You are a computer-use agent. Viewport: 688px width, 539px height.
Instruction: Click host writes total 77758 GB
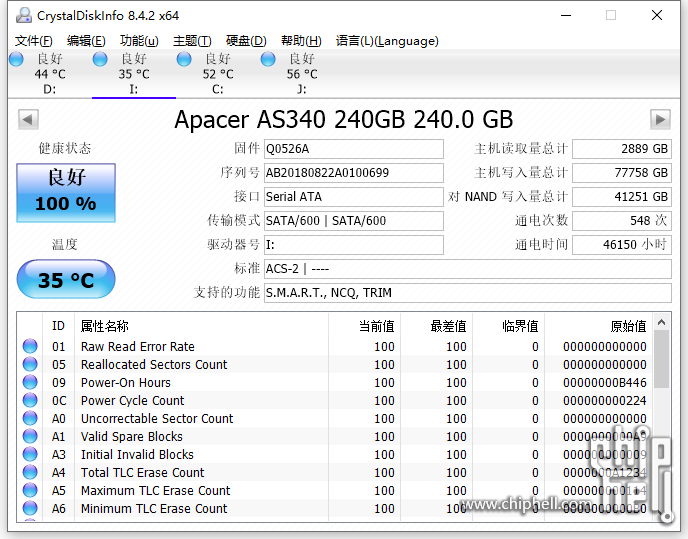point(622,173)
